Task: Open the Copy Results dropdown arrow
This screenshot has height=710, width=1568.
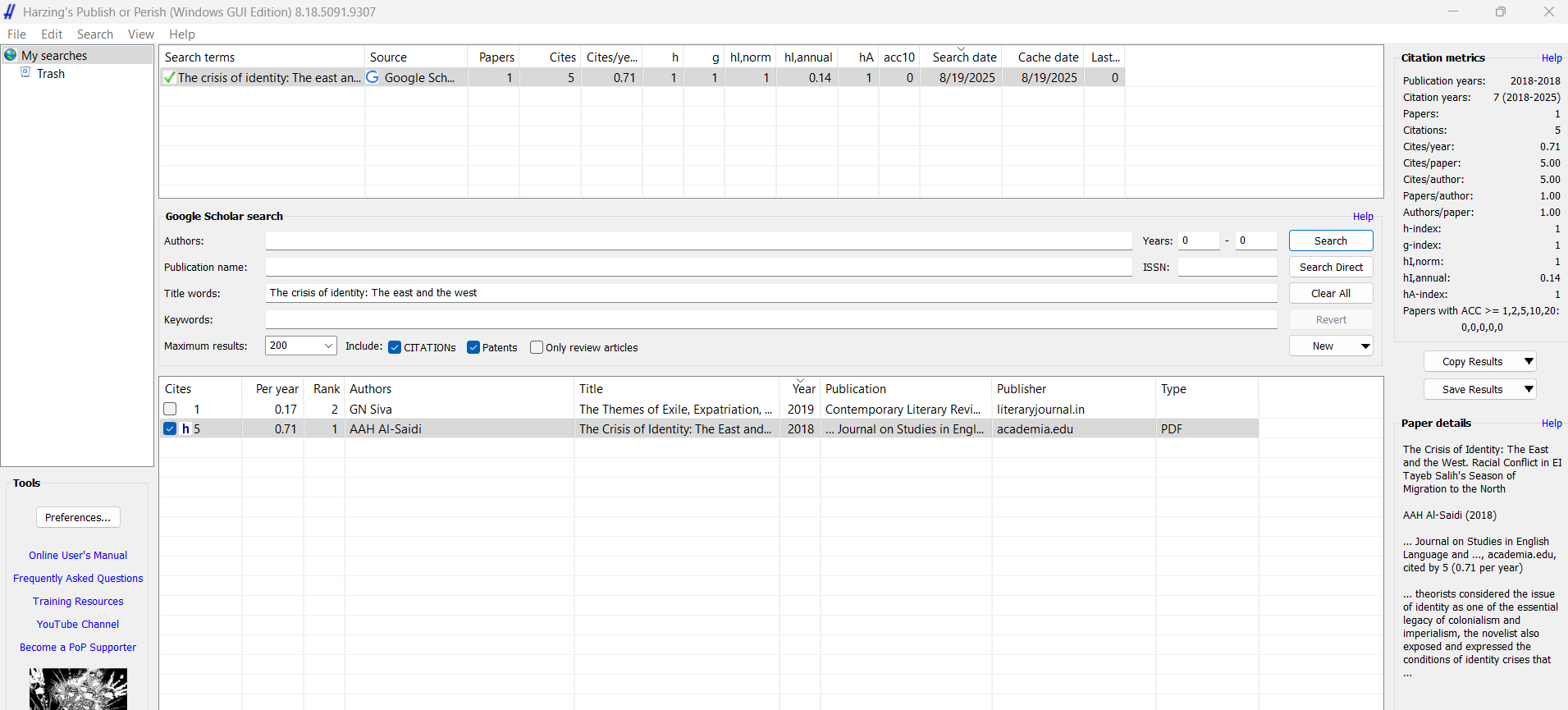Action: (x=1529, y=361)
